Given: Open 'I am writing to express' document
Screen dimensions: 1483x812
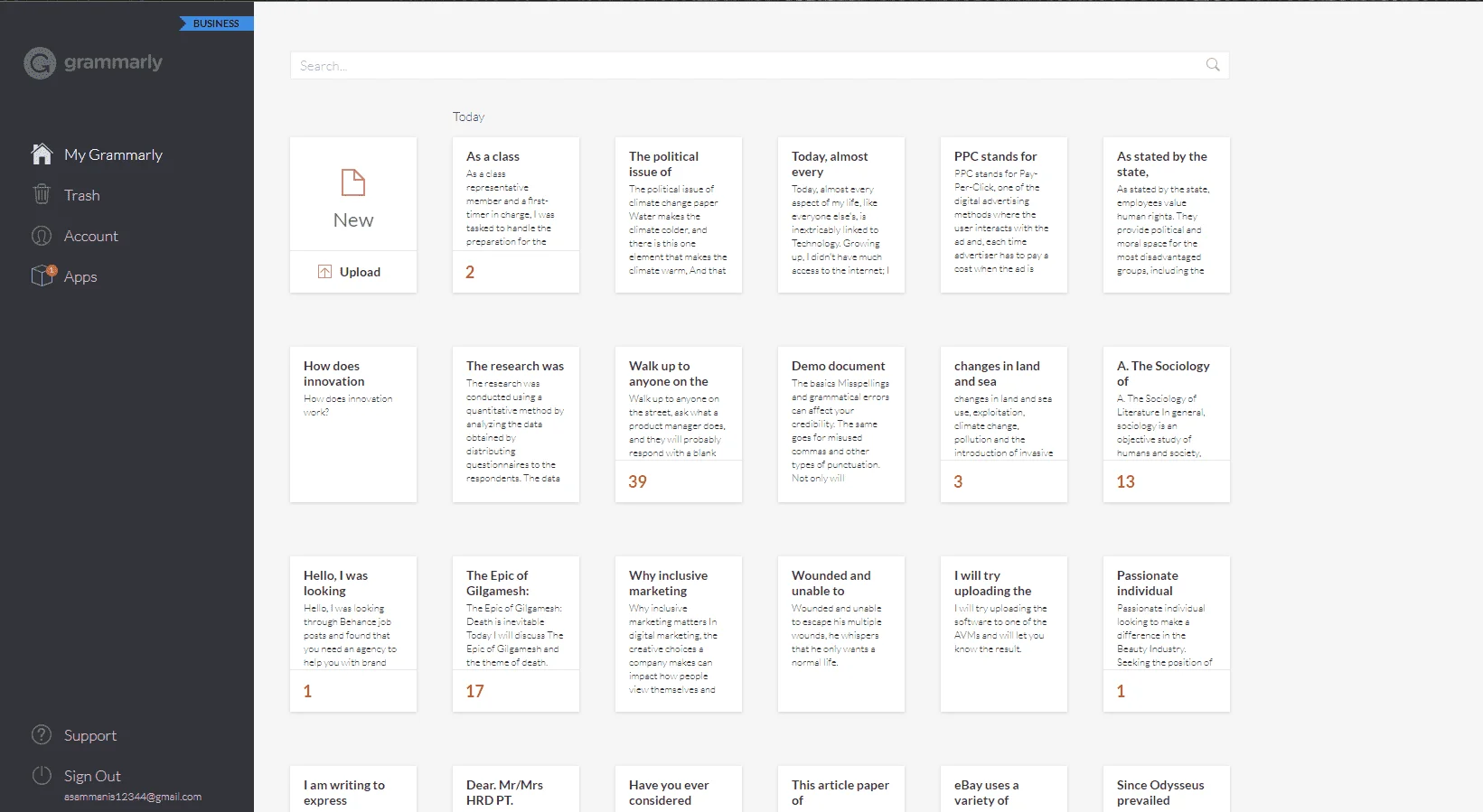Looking at the screenshot, I should (353, 789).
